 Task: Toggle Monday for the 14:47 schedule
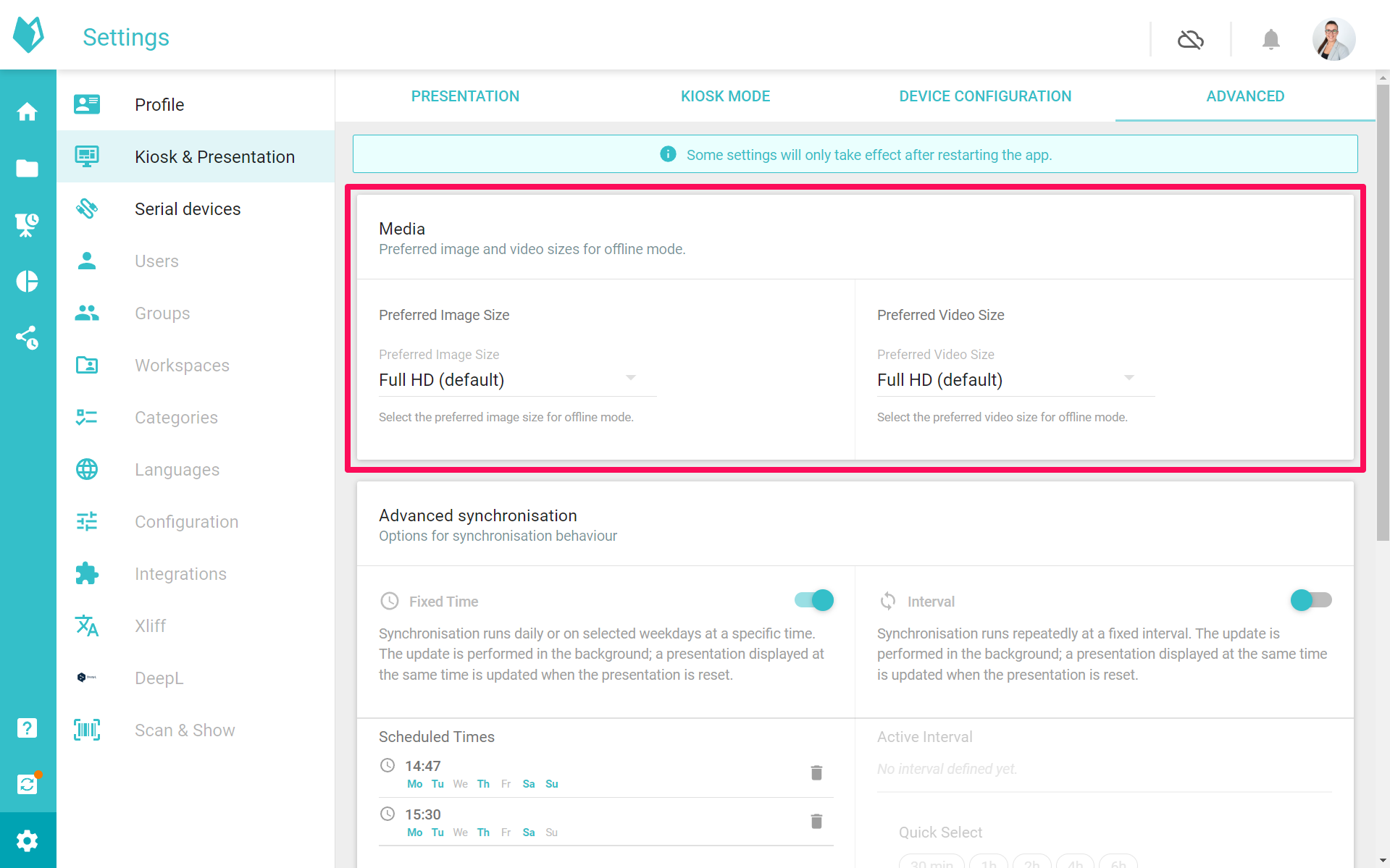click(x=415, y=784)
